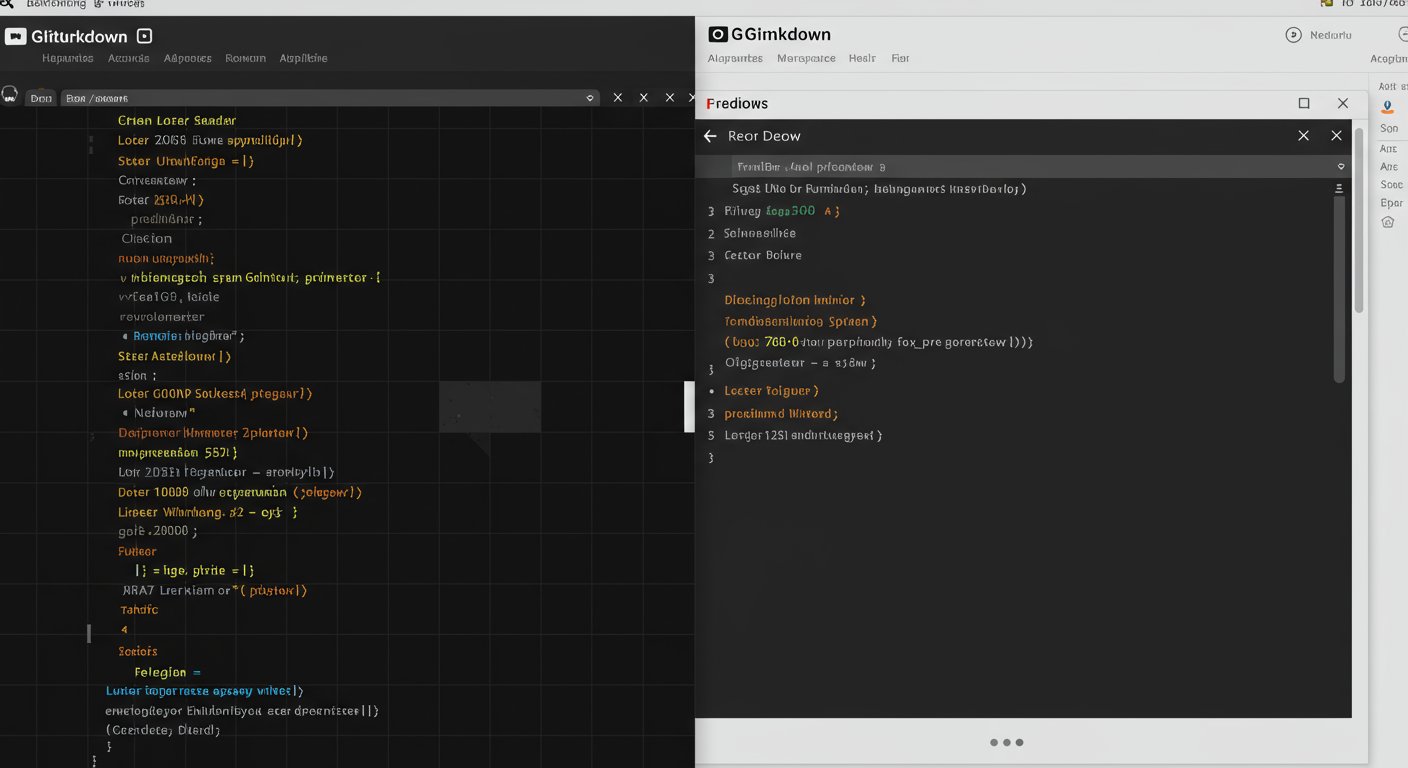Open the chevron at the end of the search bar

click(x=589, y=97)
